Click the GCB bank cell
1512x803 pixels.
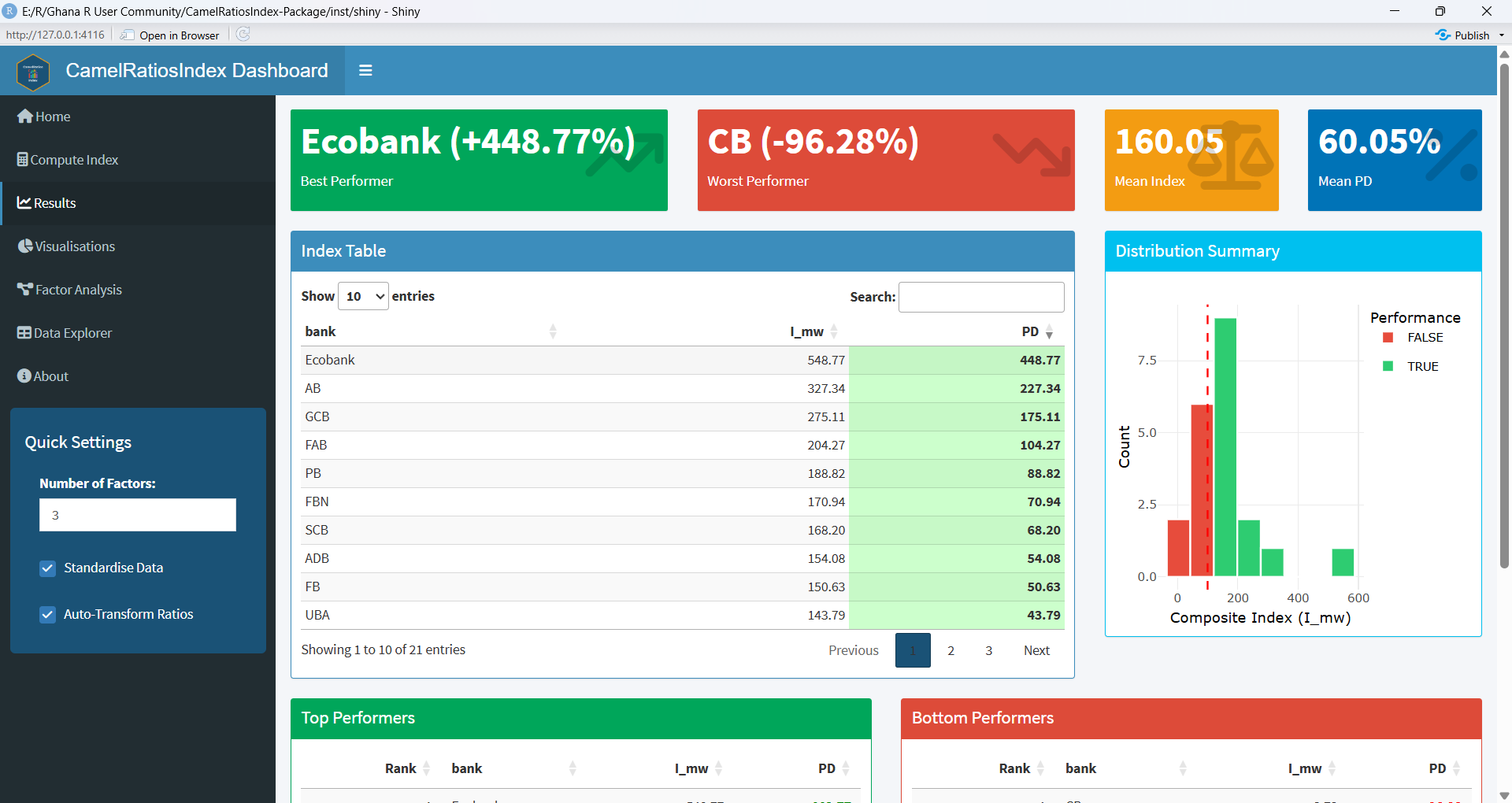click(x=317, y=416)
